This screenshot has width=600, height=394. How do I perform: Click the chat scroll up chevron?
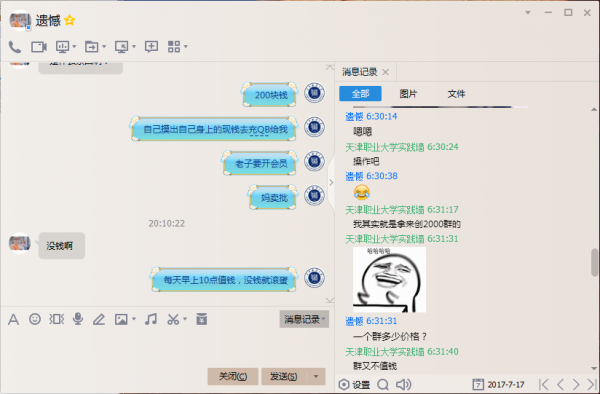[x=329, y=67]
